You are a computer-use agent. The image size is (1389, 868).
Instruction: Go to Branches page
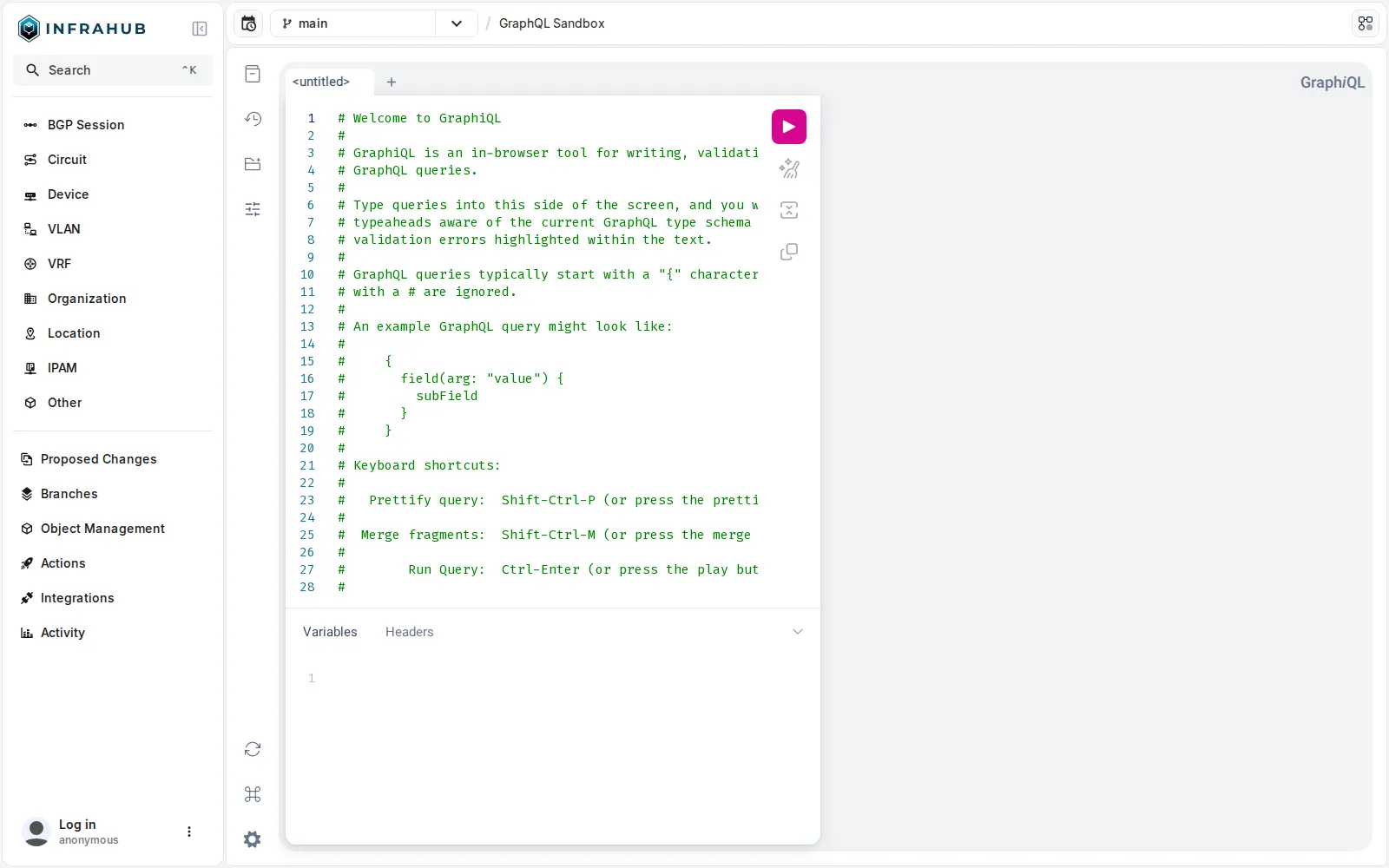[113, 494]
